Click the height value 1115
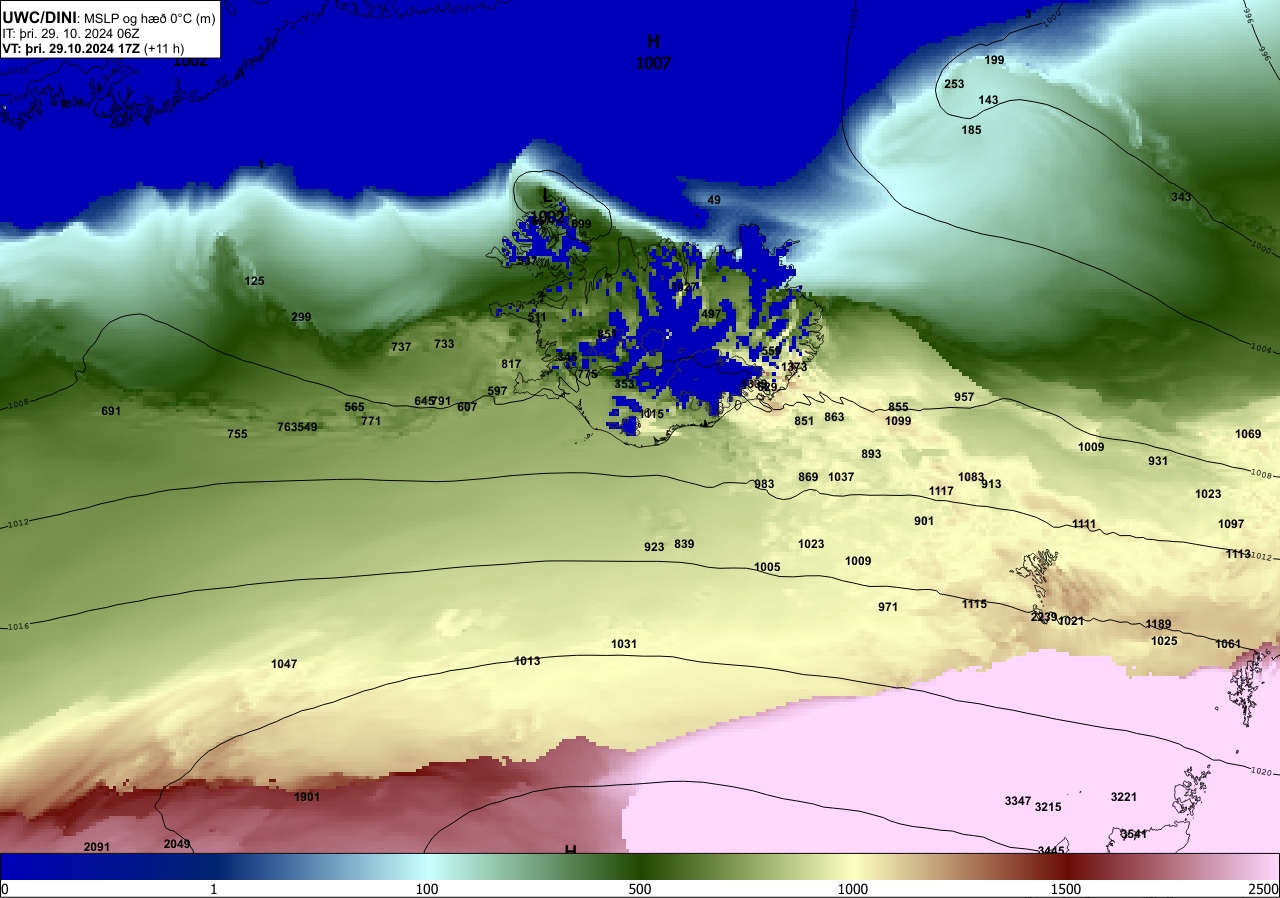Screen dimensions: 1280x898 (x=974, y=604)
